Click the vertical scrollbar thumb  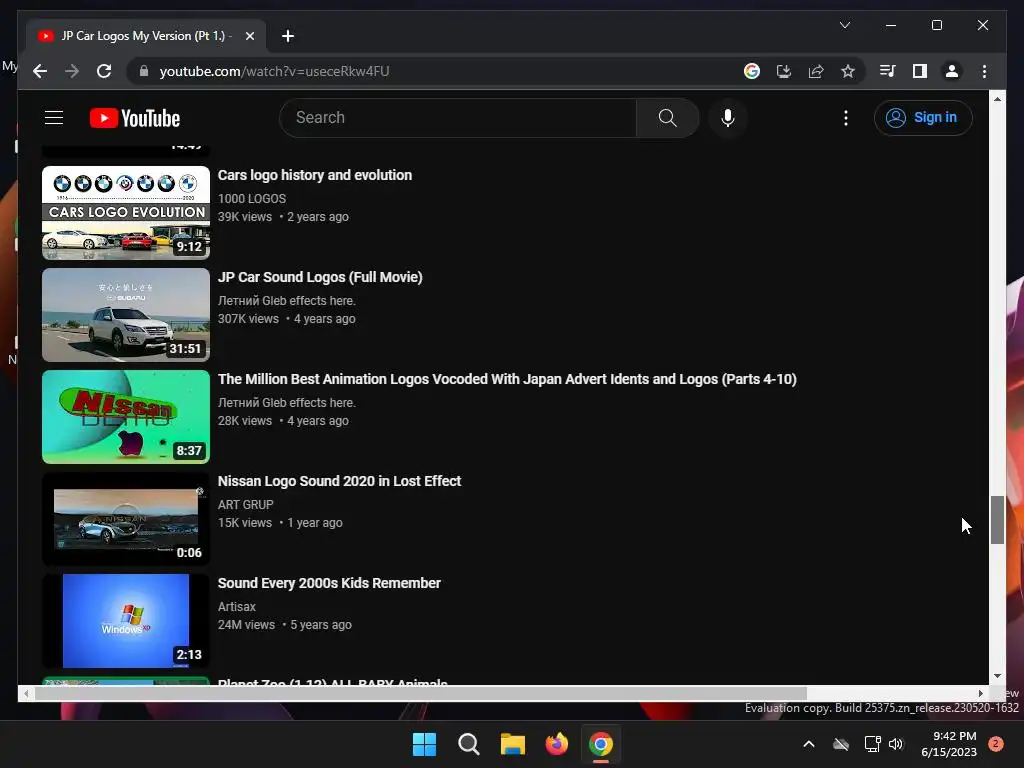(997, 520)
